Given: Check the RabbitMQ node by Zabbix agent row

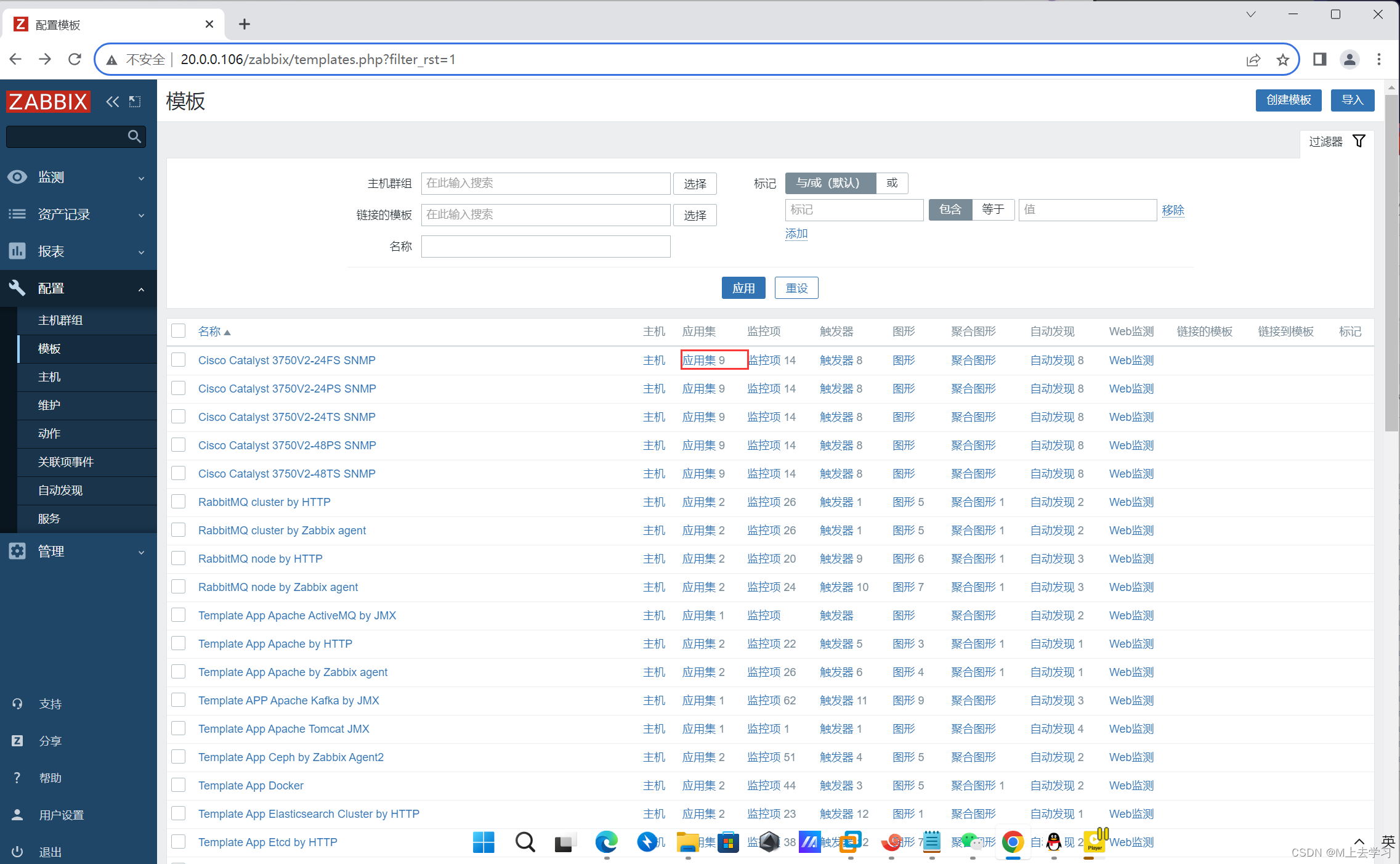Looking at the screenshot, I should [179, 586].
